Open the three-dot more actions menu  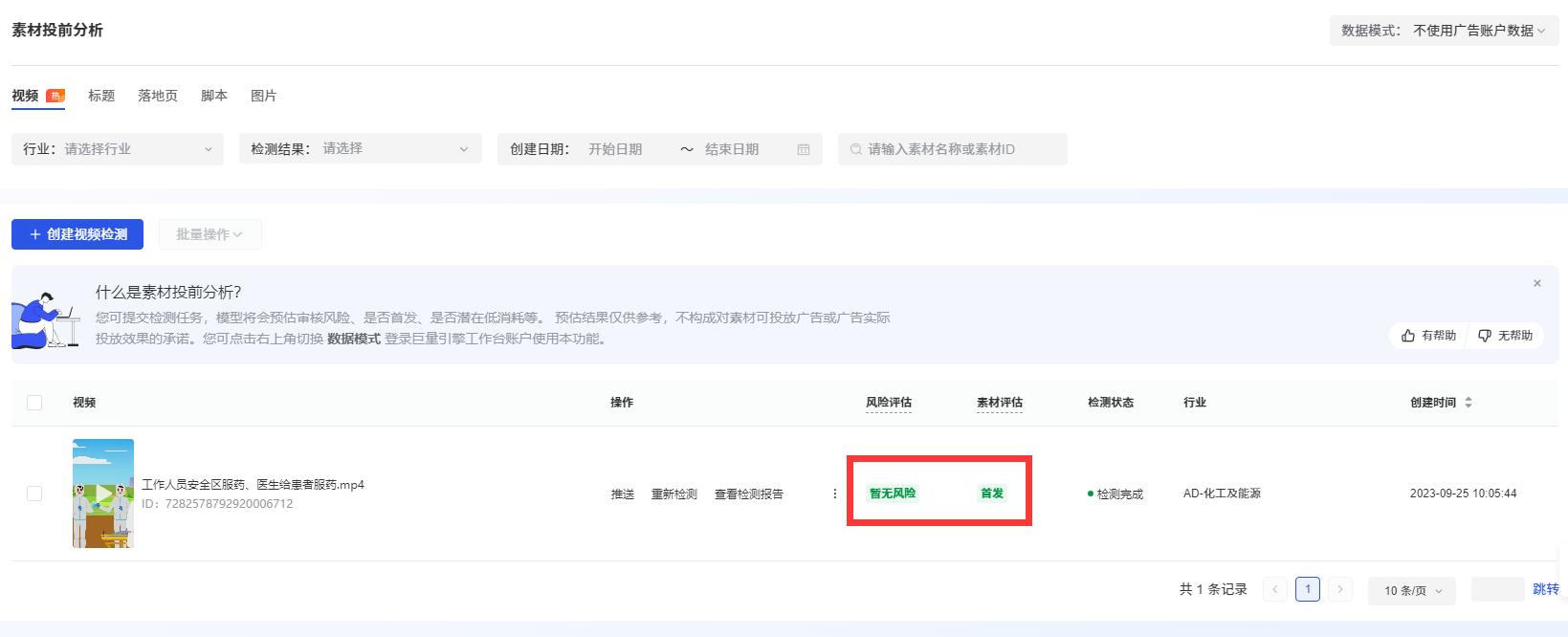(x=835, y=494)
